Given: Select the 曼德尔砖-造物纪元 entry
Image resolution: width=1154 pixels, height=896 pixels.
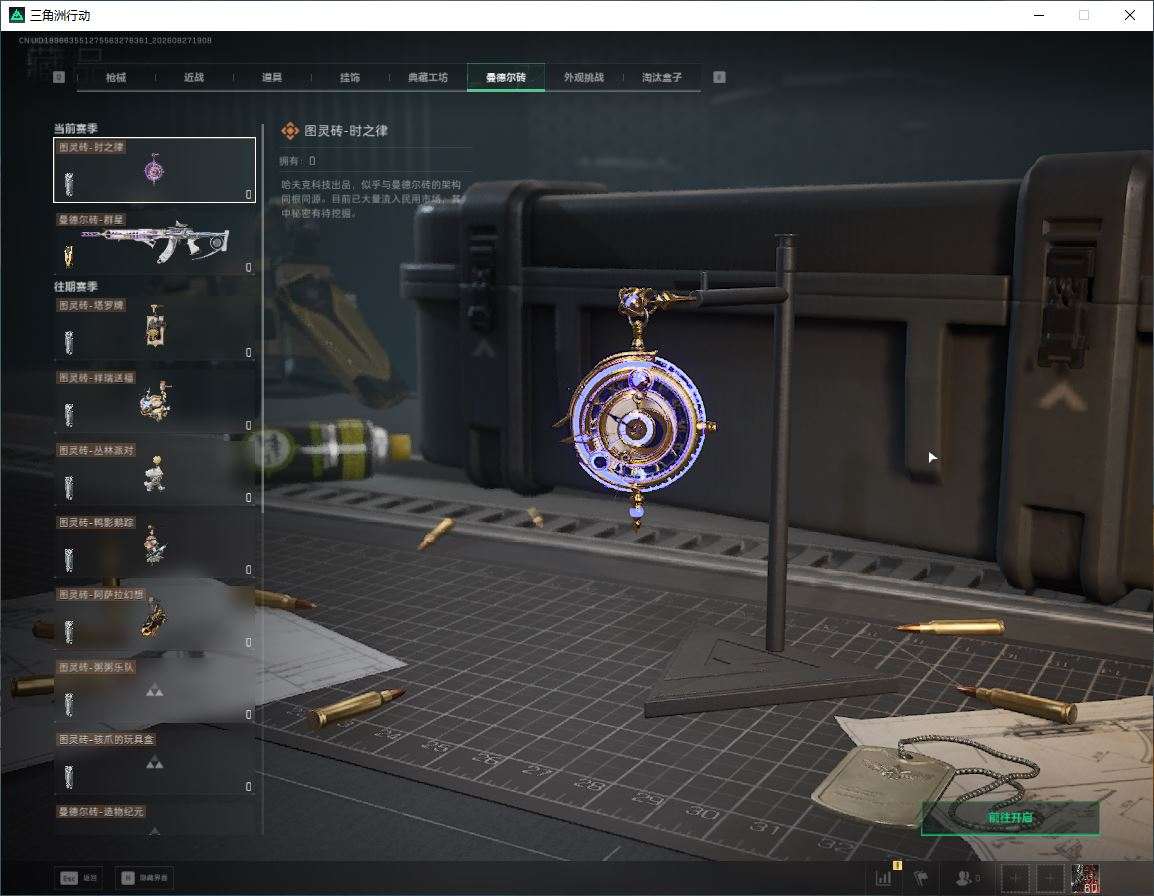Looking at the screenshot, I should (x=155, y=819).
